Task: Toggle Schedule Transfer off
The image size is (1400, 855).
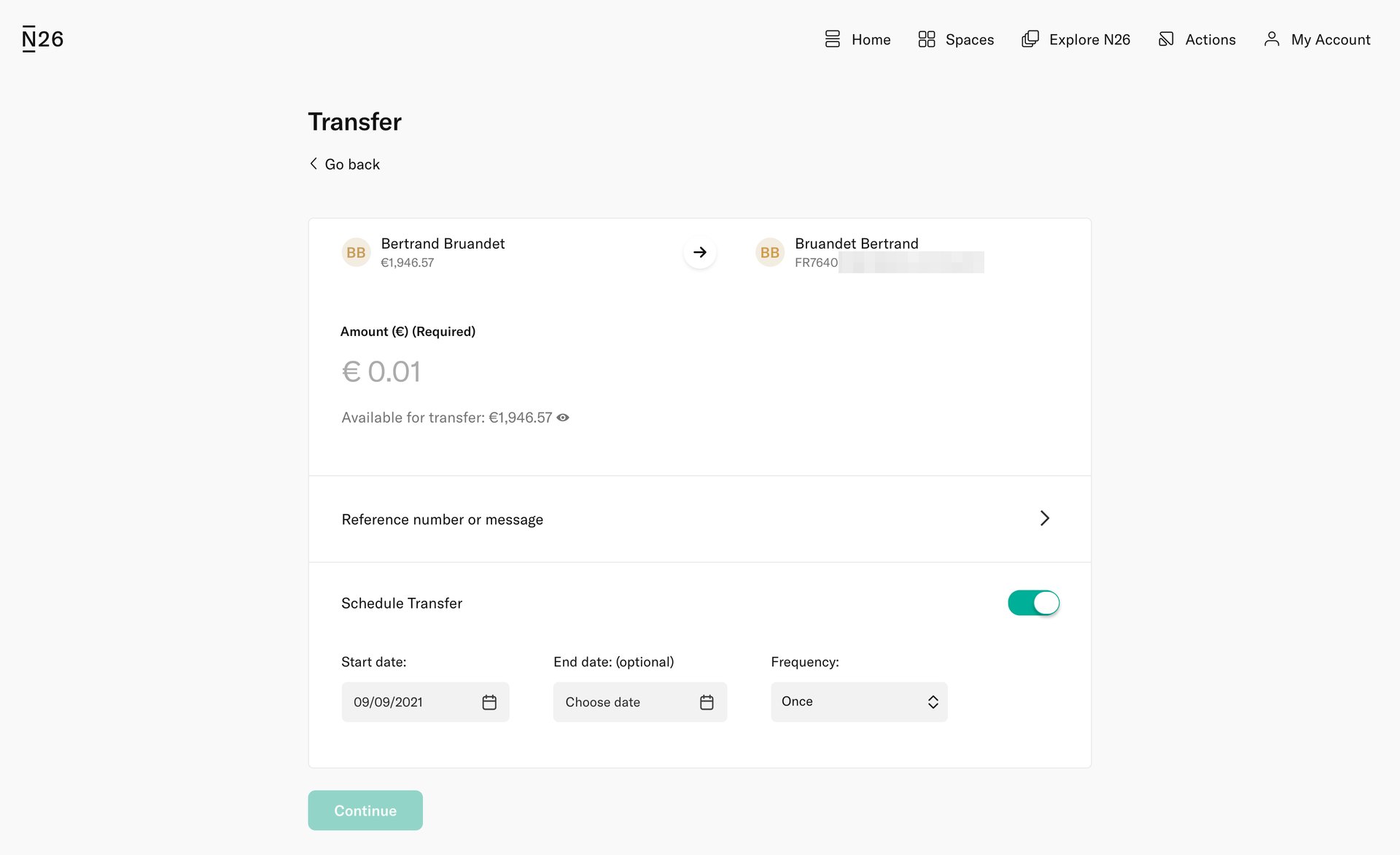Action: click(x=1032, y=603)
